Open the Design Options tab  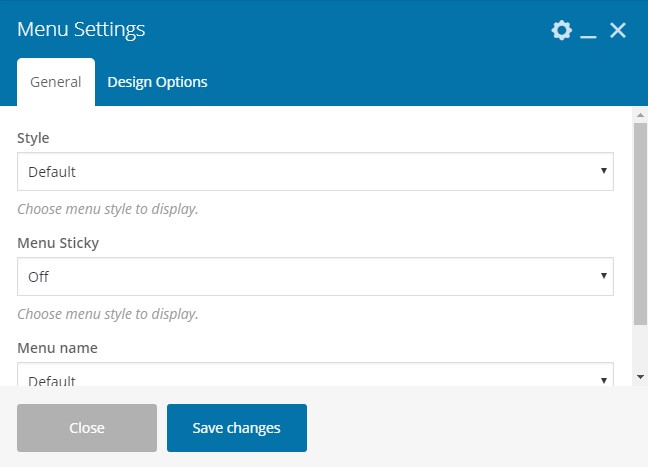click(x=157, y=82)
